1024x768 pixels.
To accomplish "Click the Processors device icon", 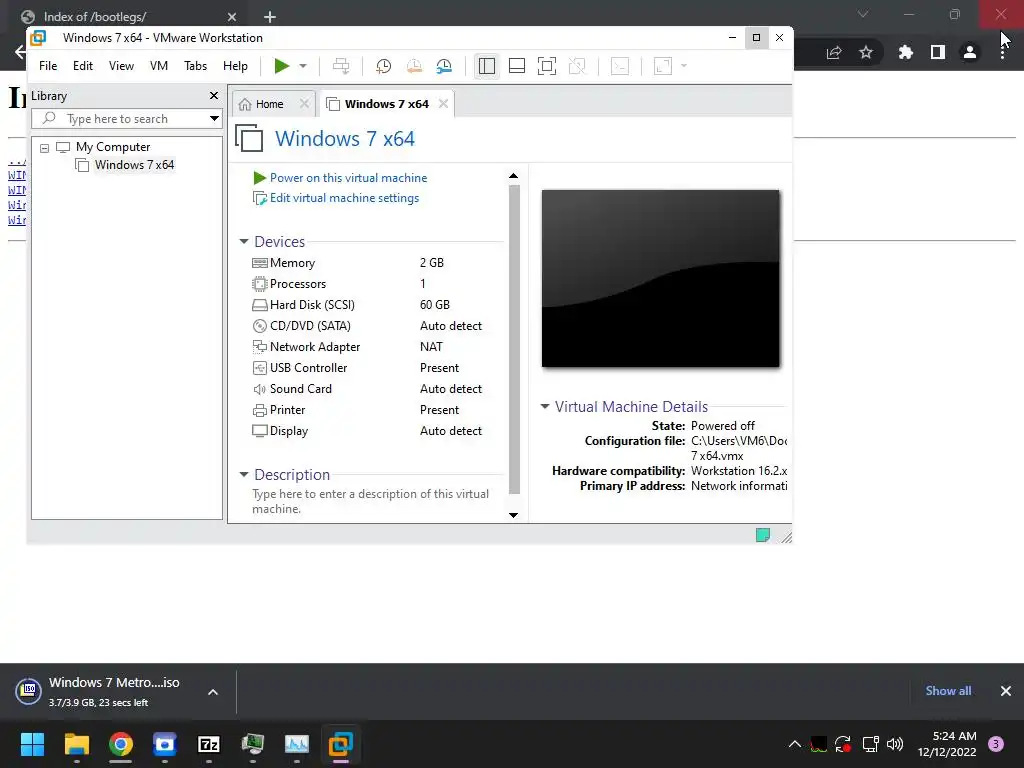I will click(259, 284).
